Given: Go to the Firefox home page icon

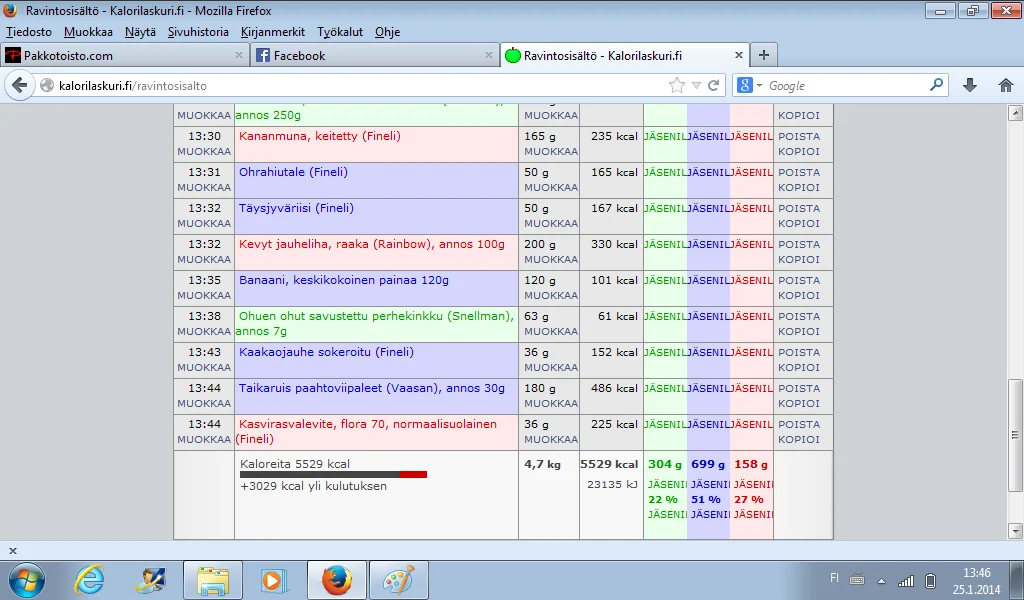Looking at the screenshot, I should (x=1005, y=86).
